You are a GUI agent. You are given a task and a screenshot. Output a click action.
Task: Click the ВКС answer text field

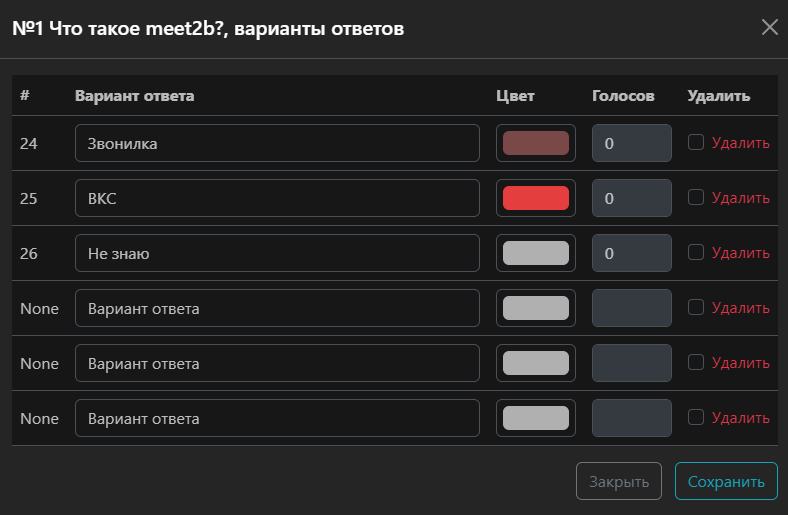tap(277, 198)
